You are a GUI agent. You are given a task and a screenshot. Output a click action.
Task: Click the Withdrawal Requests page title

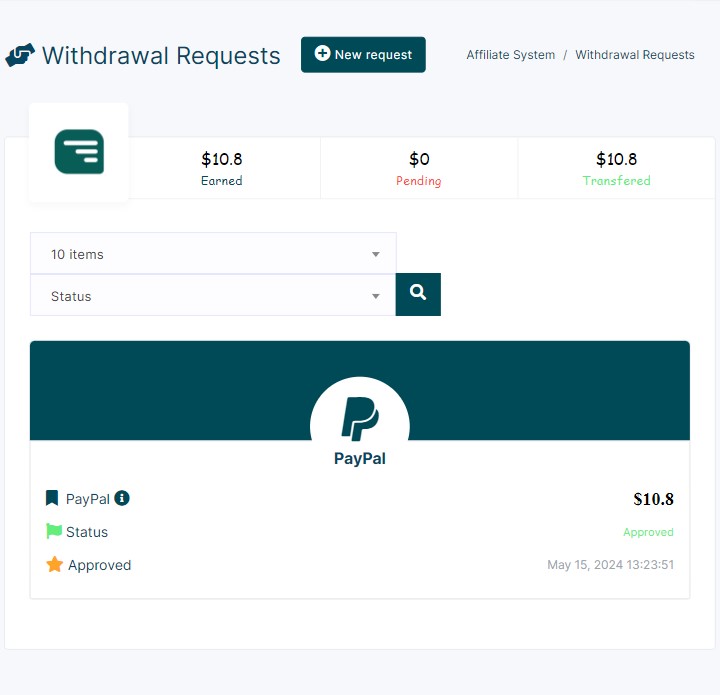pyautogui.click(x=161, y=56)
